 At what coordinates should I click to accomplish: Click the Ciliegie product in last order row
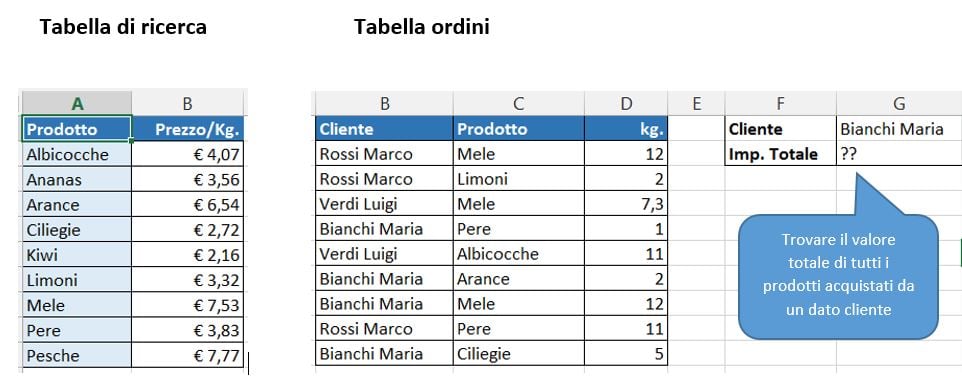pyautogui.click(x=518, y=354)
